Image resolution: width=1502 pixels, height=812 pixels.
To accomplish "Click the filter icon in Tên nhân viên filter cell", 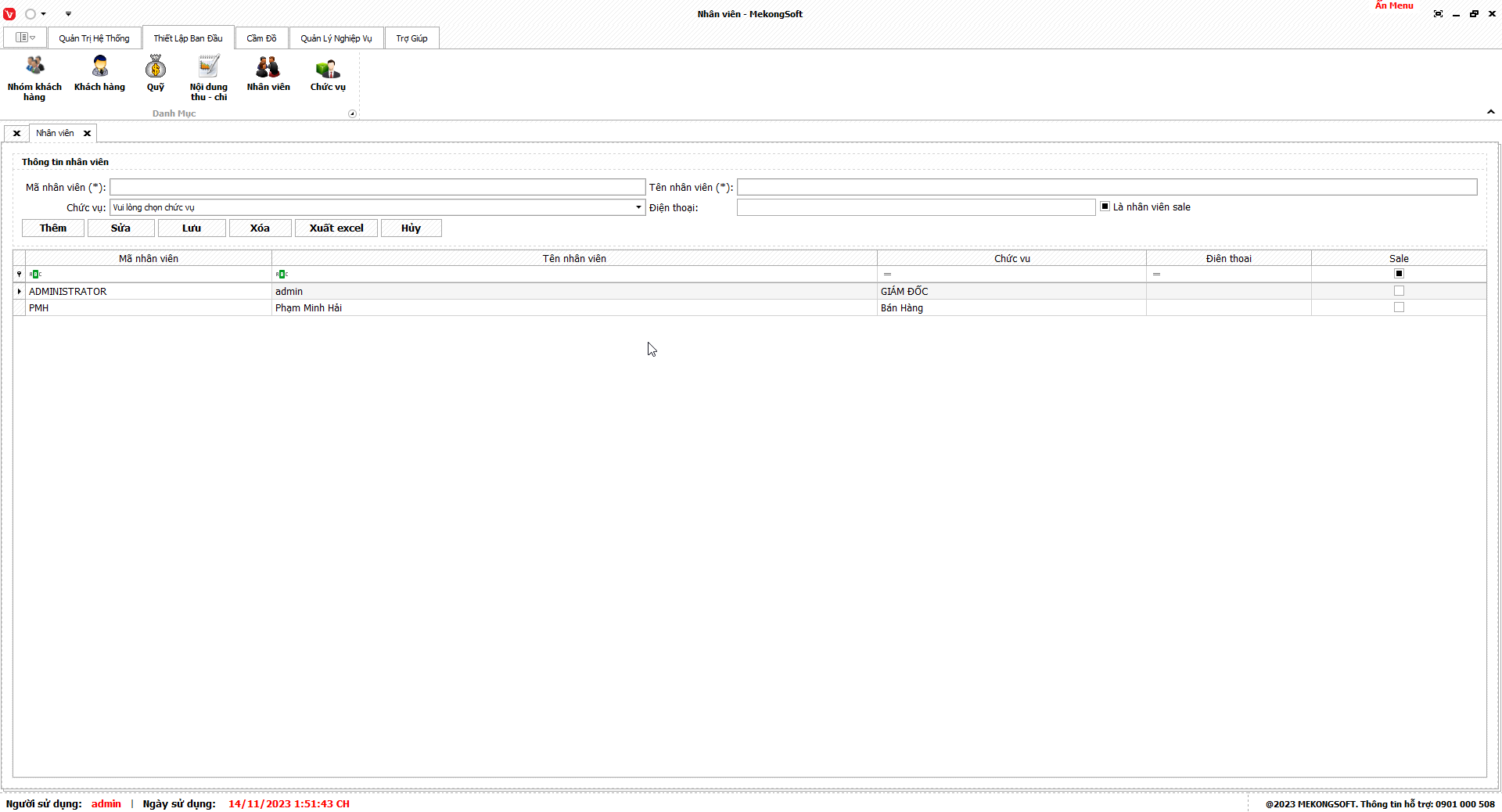I will pos(282,274).
